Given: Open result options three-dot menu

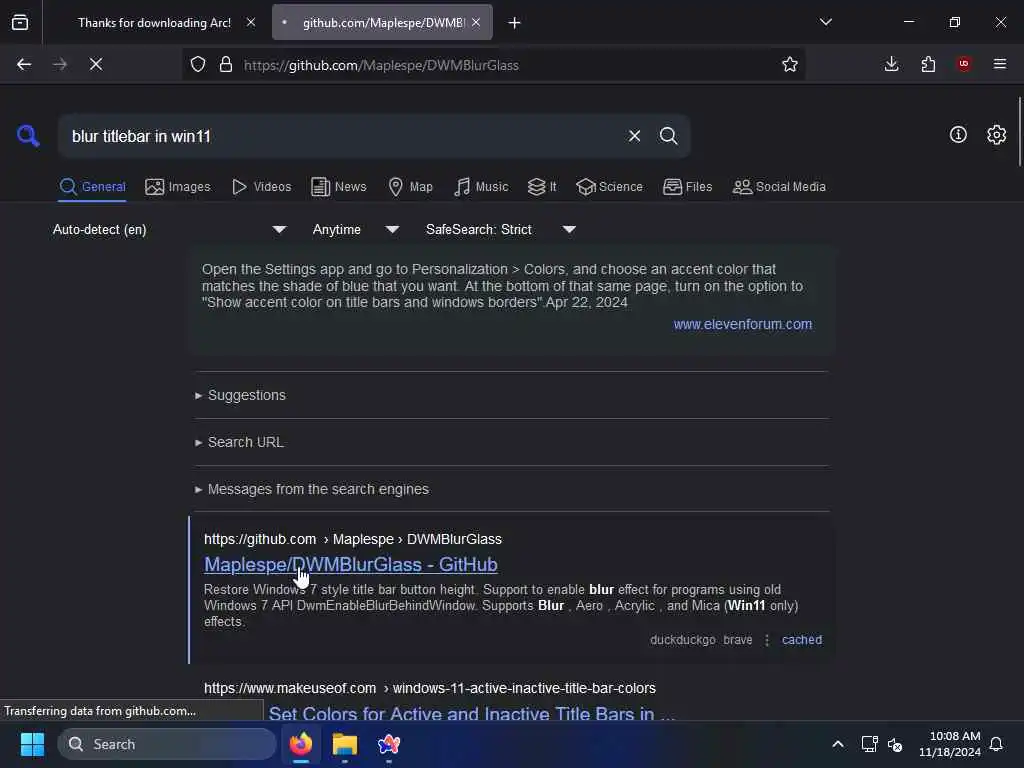Looking at the screenshot, I should 767,640.
